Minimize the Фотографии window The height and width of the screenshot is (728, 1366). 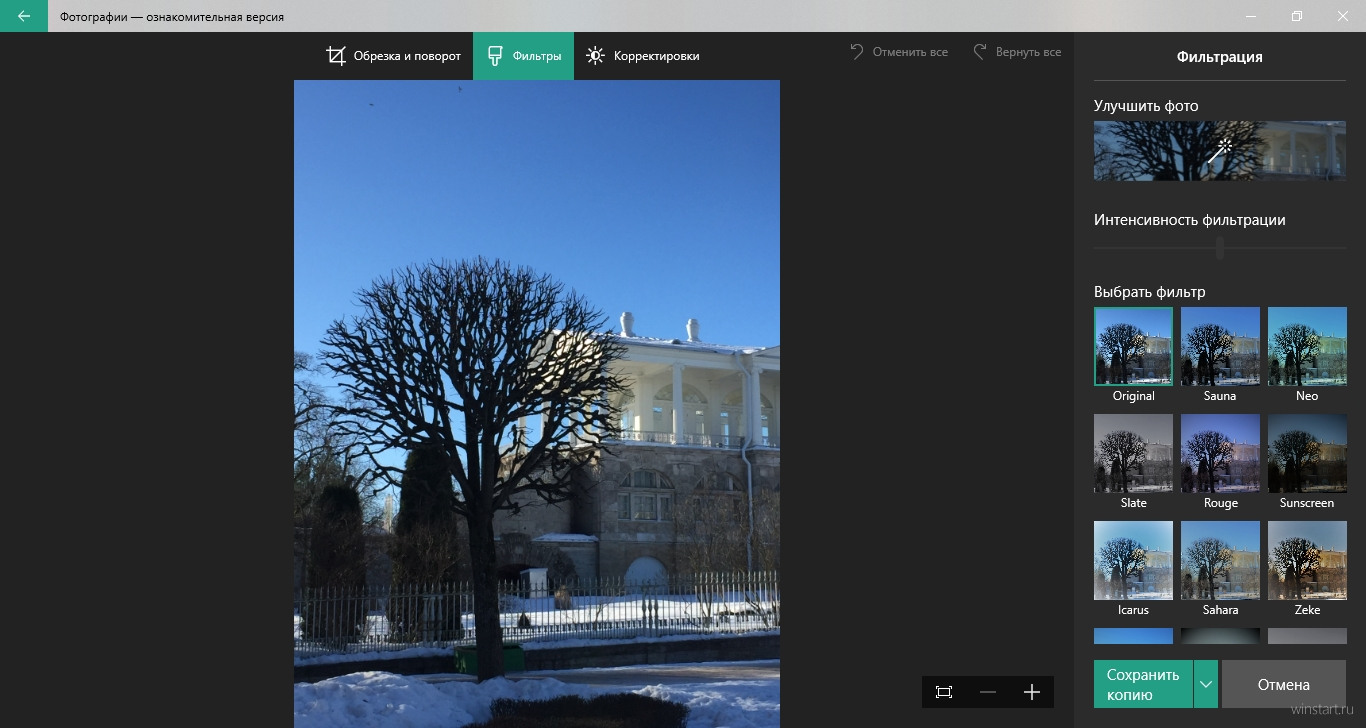(x=1251, y=16)
